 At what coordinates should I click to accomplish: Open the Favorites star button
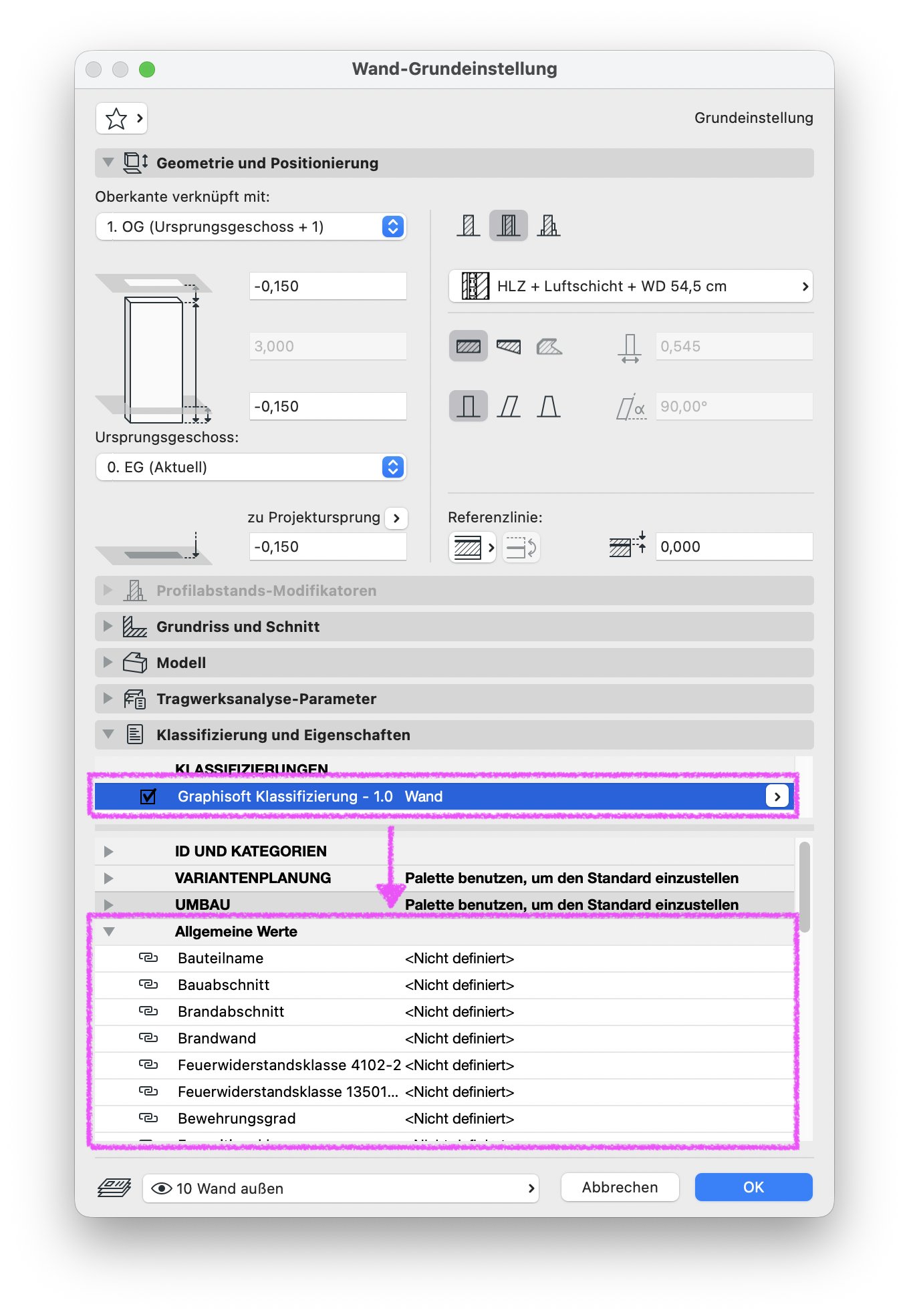[x=122, y=118]
